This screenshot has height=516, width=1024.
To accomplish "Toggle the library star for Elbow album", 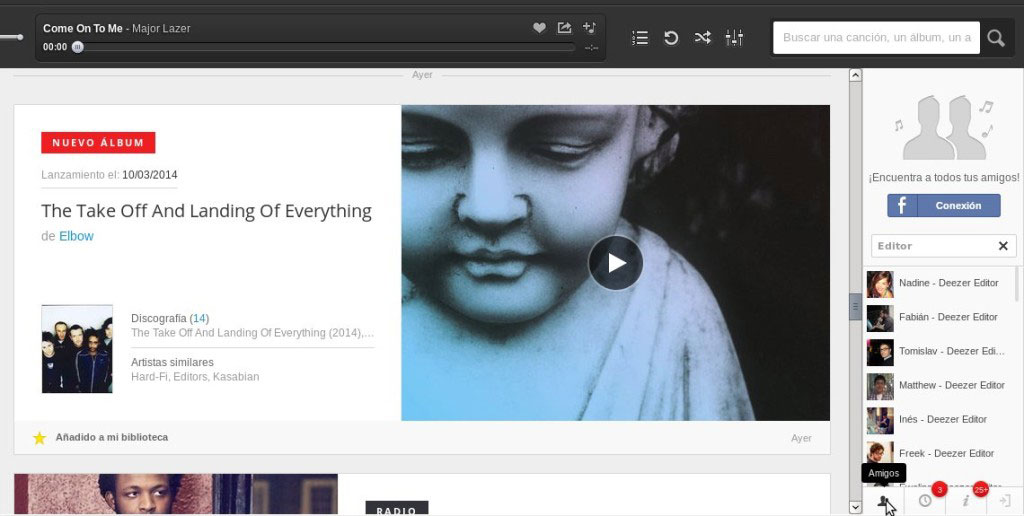I will (x=39, y=438).
